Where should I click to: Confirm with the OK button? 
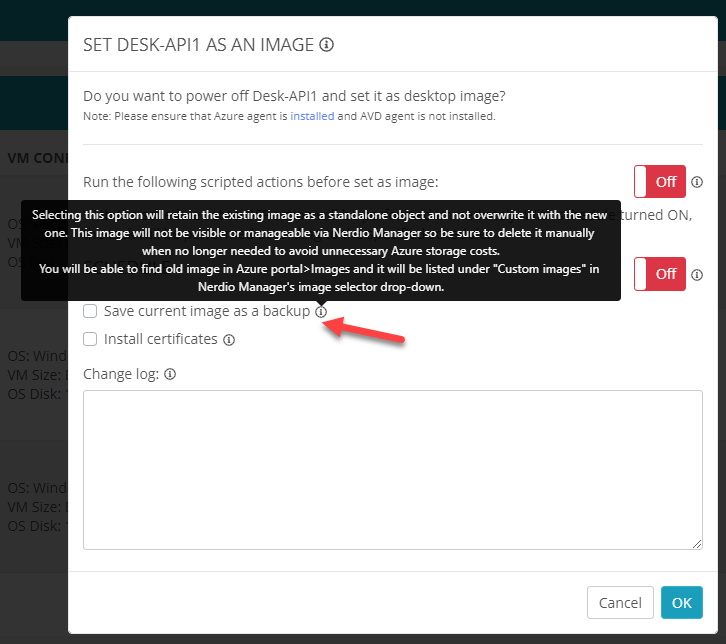681,603
